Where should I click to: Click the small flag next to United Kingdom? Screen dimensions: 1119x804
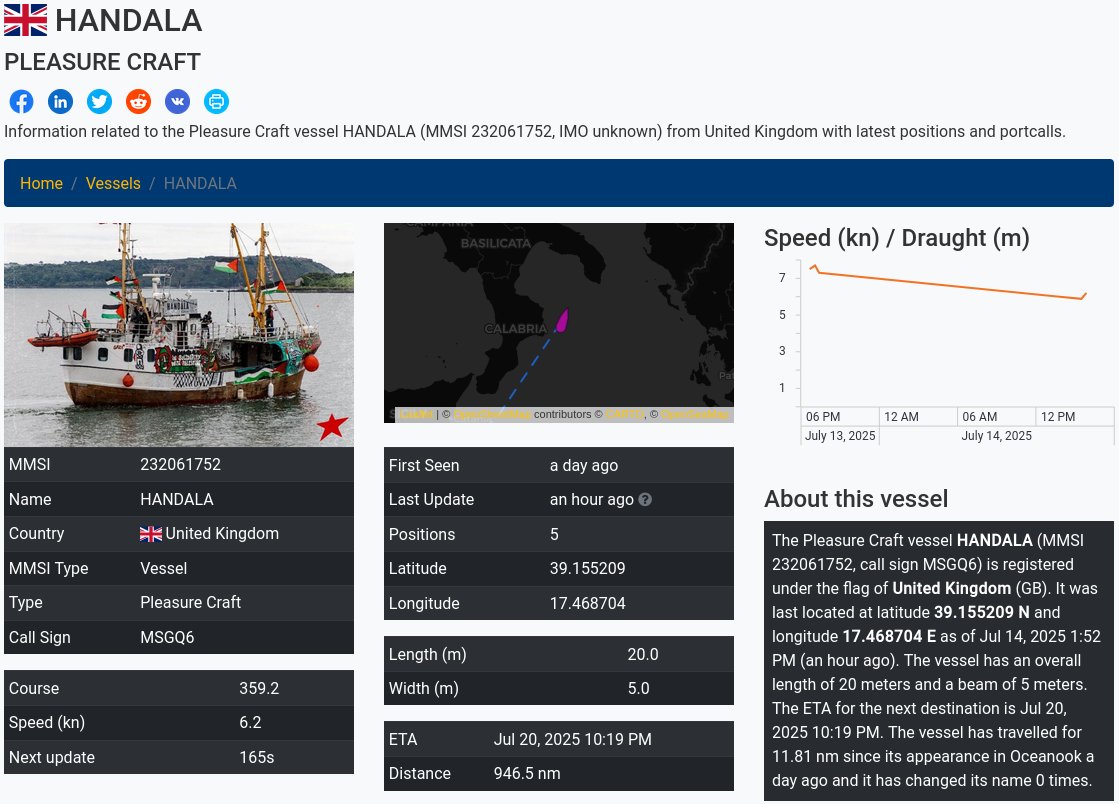(x=151, y=534)
